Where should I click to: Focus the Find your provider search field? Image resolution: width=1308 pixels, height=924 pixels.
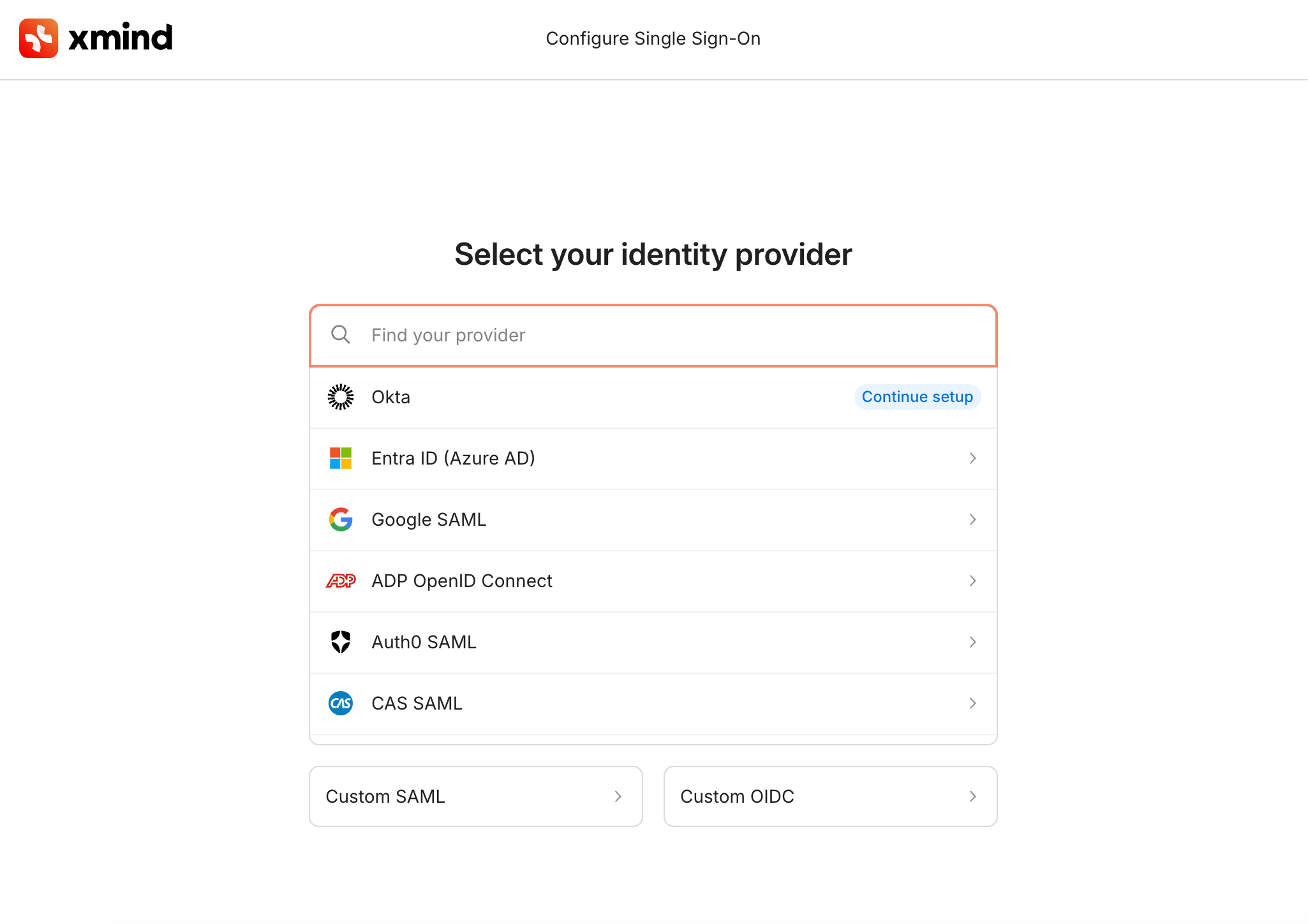pyautogui.click(x=653, y=336)
